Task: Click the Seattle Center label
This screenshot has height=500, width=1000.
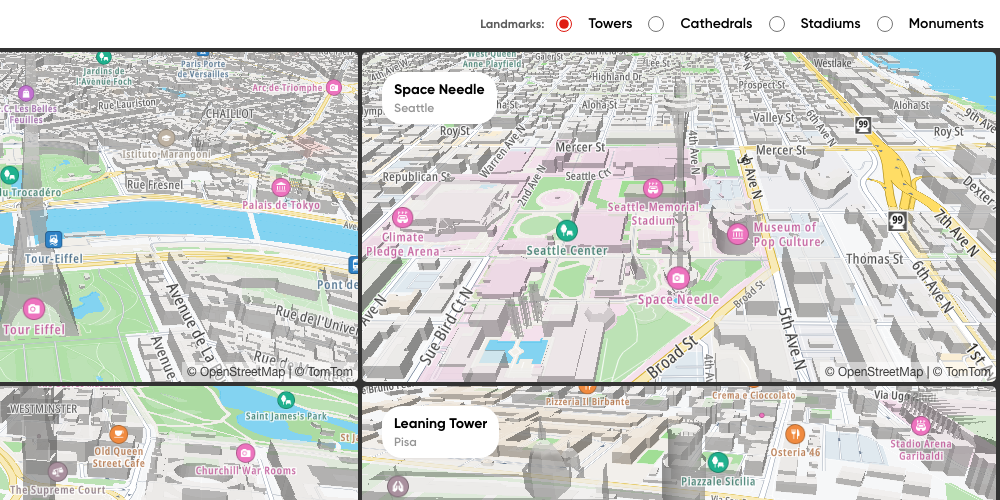Action: coord(567,251)
